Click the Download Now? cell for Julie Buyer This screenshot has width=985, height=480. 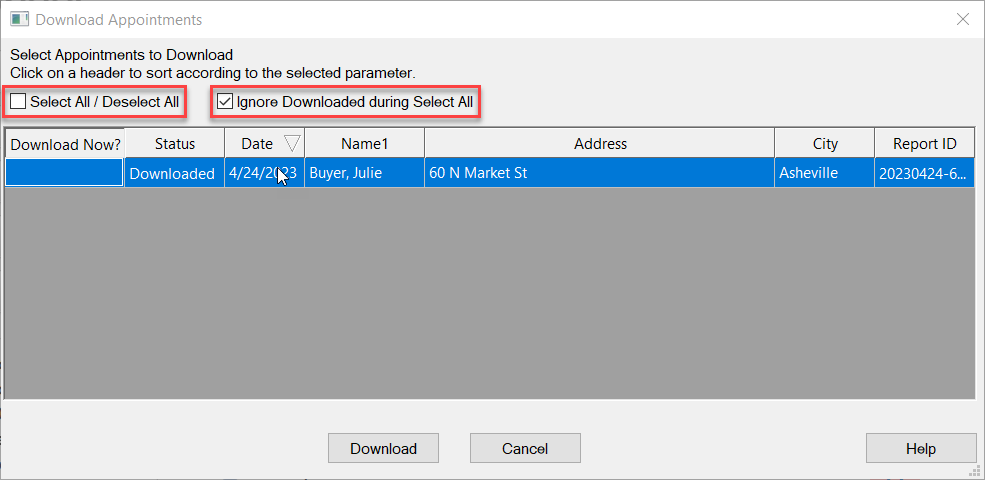click(x=64, y=173)
